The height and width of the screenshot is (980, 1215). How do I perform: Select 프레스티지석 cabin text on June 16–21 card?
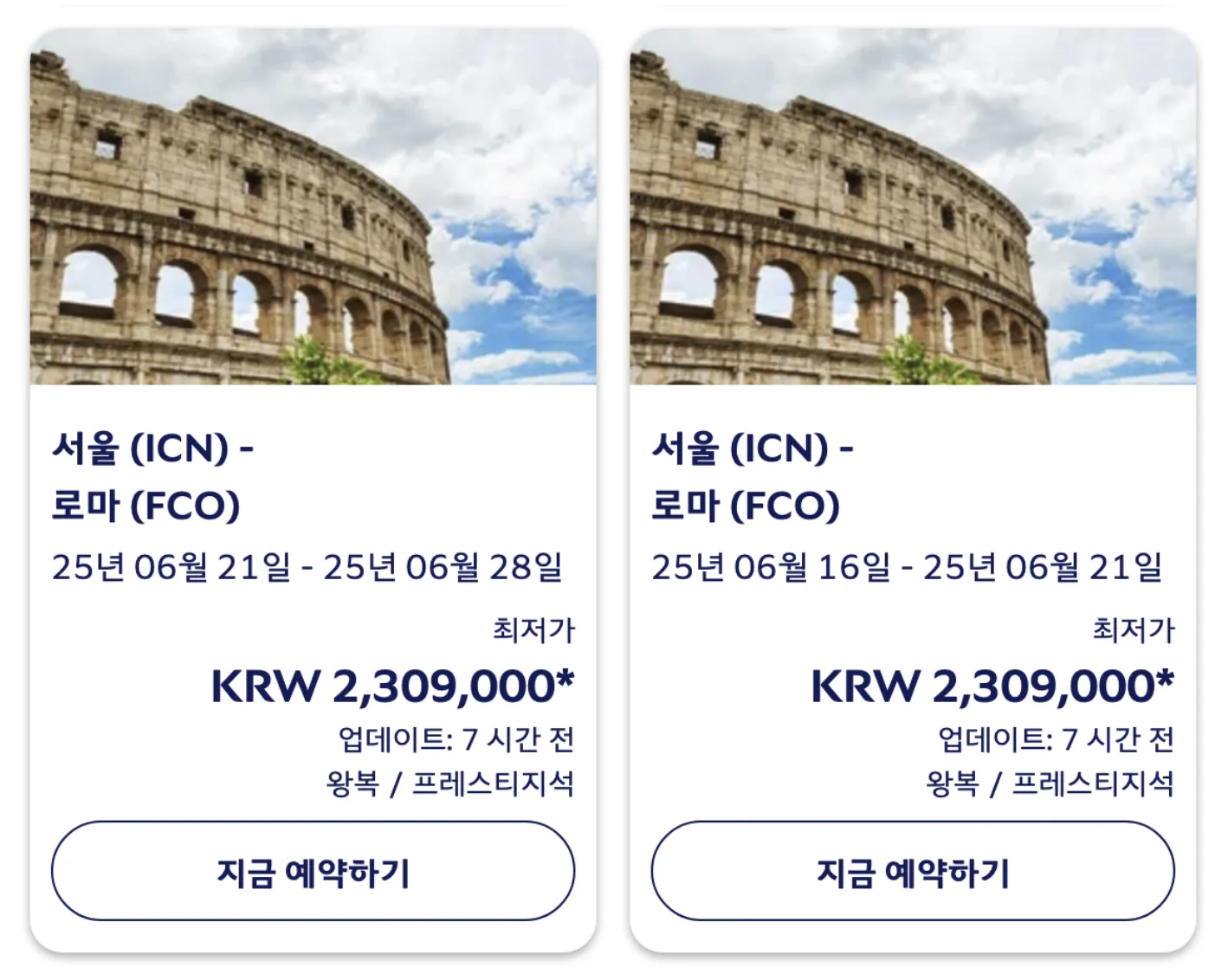click(1093, 783)
